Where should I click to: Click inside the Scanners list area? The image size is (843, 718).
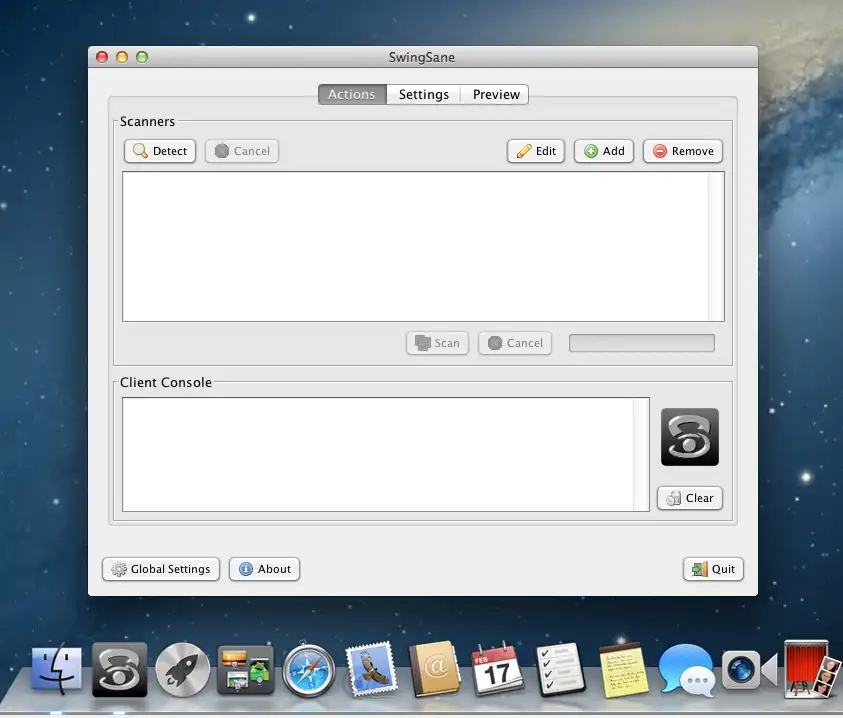[x=415, y=246]
